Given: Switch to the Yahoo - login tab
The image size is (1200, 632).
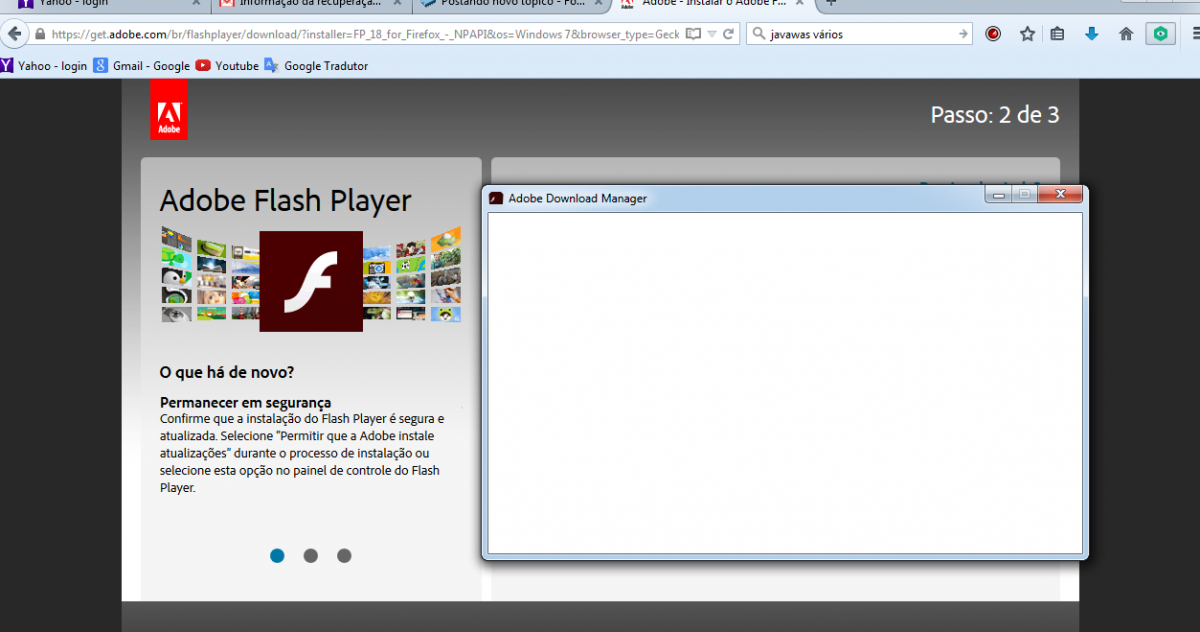Looking at the screenshot, I should point(105,4).
